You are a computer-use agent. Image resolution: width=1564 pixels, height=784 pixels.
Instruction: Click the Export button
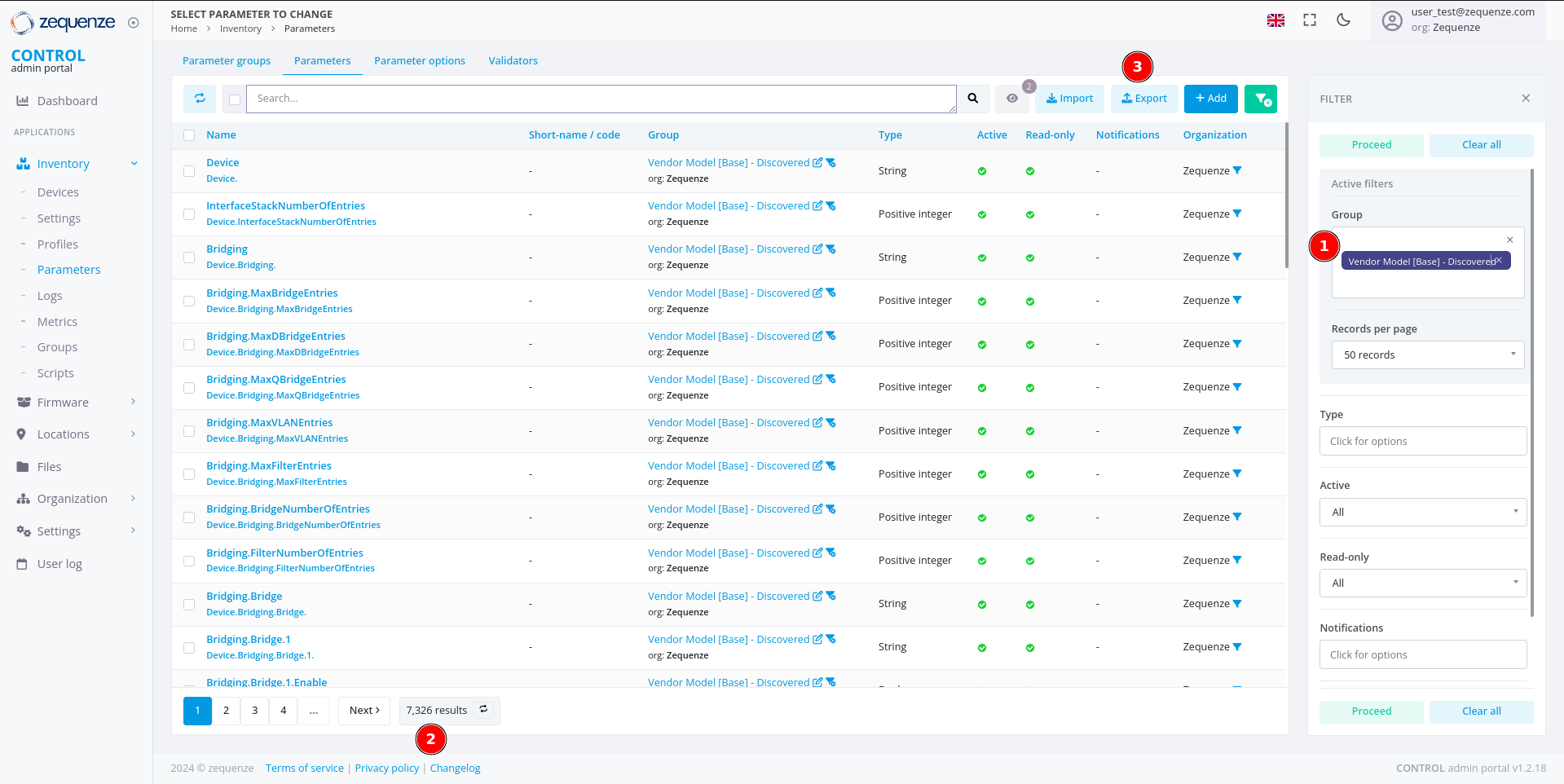[1144, 99]
